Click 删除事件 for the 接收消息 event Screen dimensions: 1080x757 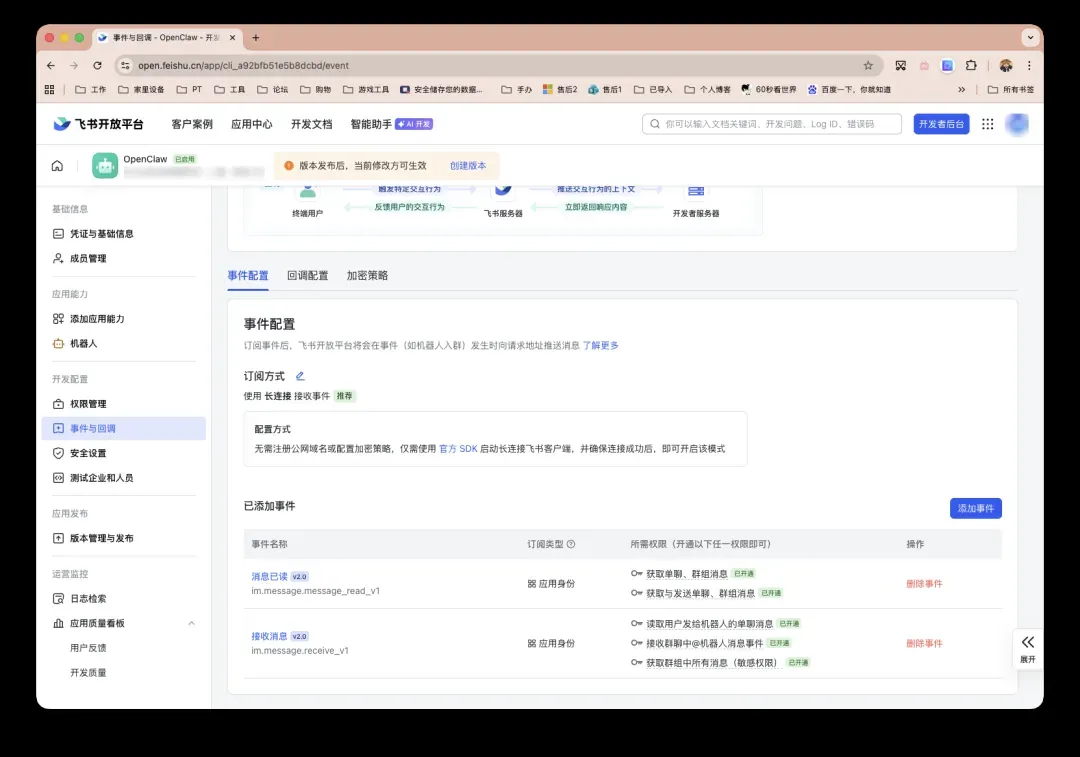924,643
